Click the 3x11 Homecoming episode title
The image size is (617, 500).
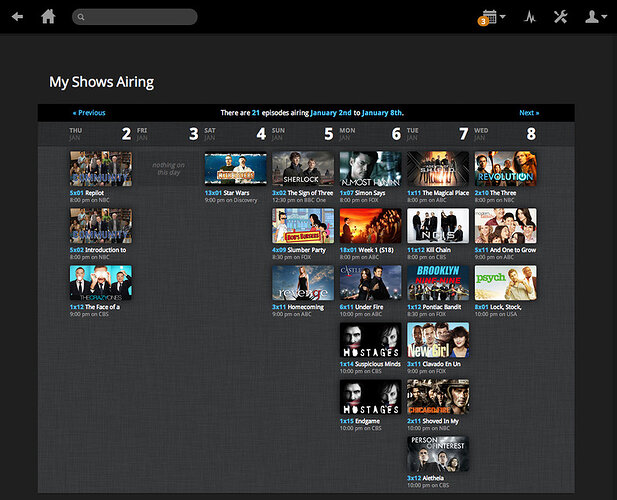(x=298, y=307)
